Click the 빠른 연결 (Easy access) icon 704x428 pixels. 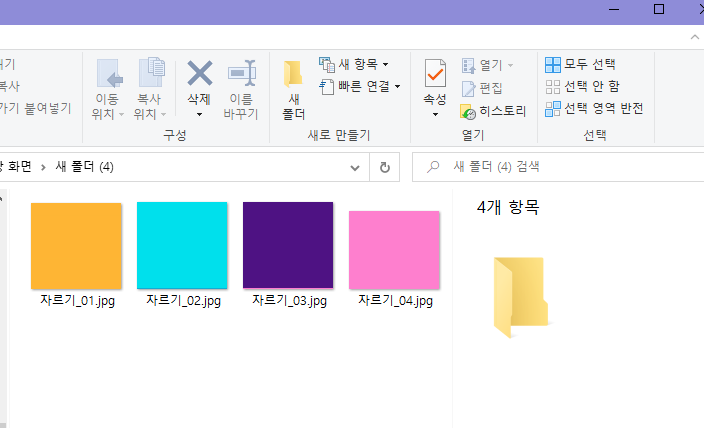tap(327, 86)
